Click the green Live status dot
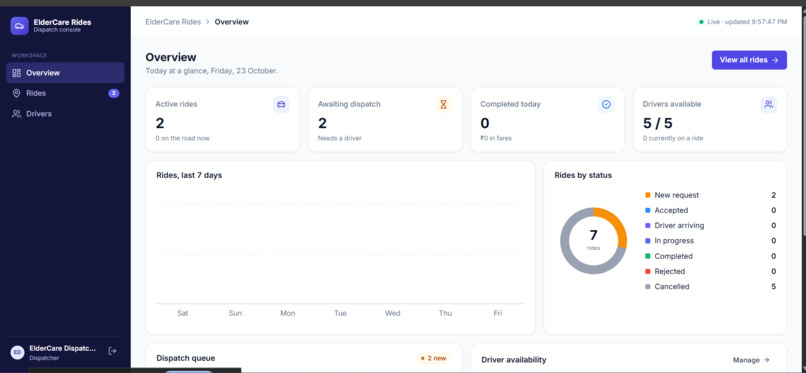 [x=701, y=22]
